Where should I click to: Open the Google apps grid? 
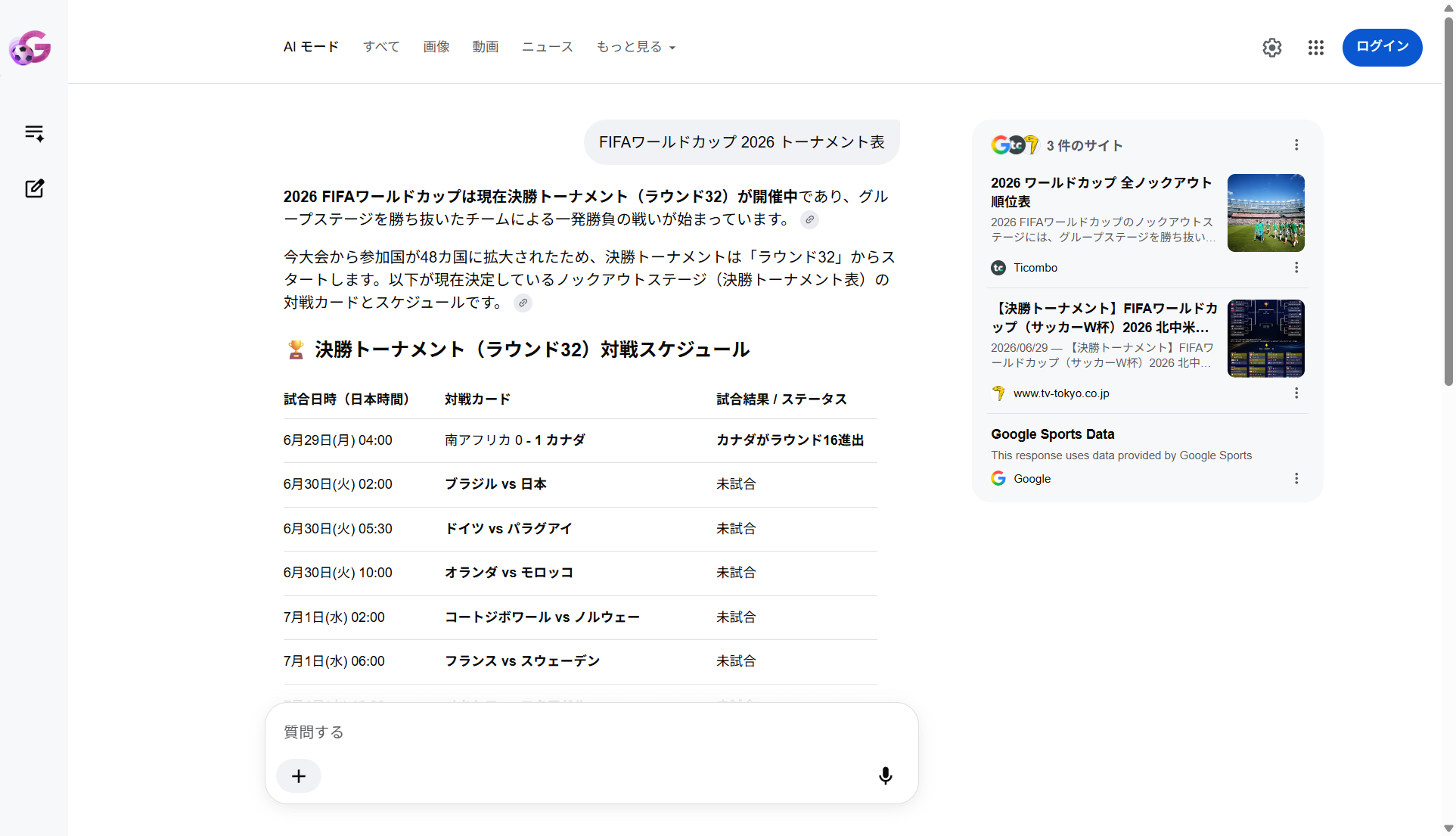pyautogui.click(x=1316, y=48)
